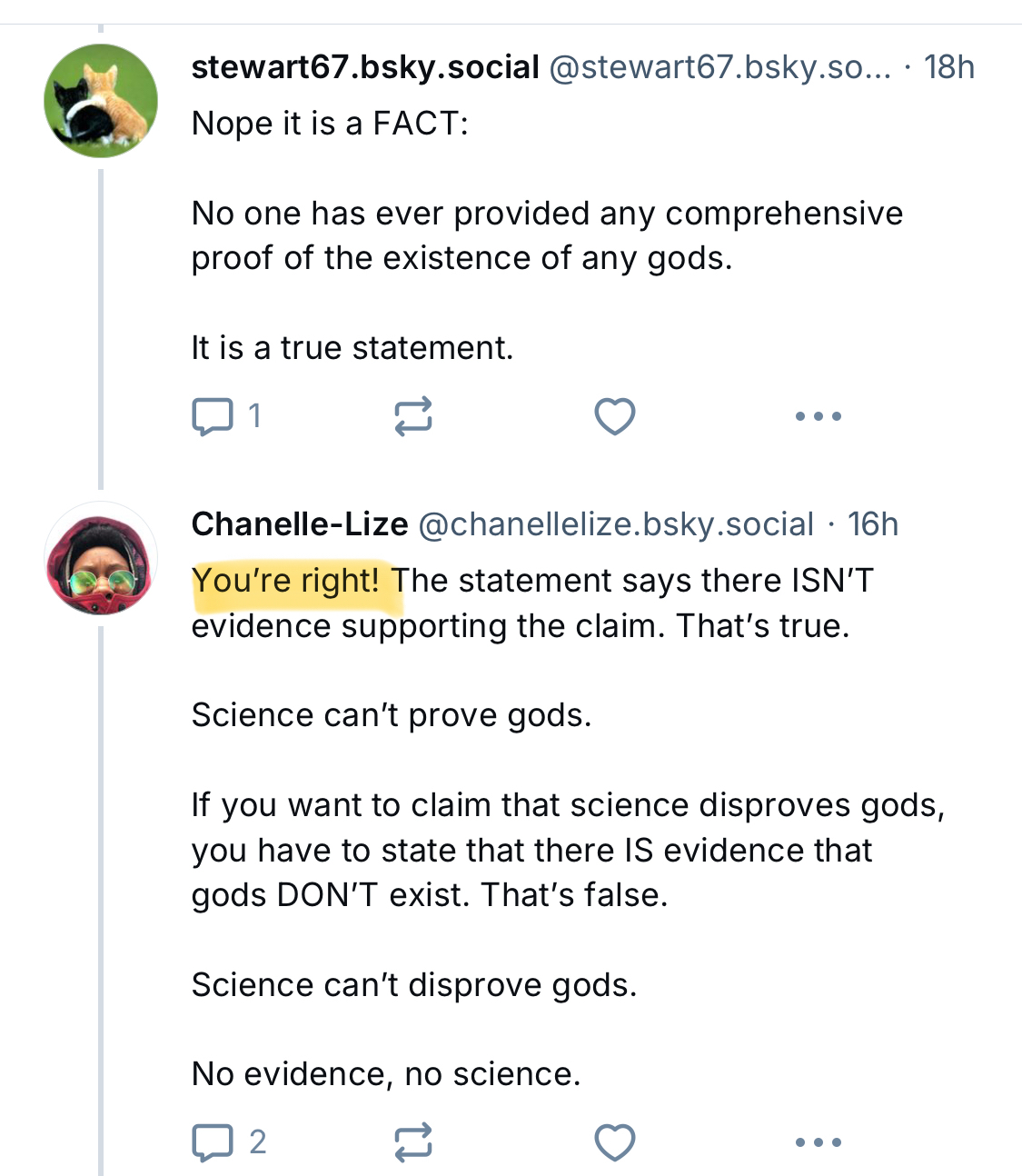Like stewart67's post
The image size is (1022, 1176).
pyautogui.click(x=614, y=416)
